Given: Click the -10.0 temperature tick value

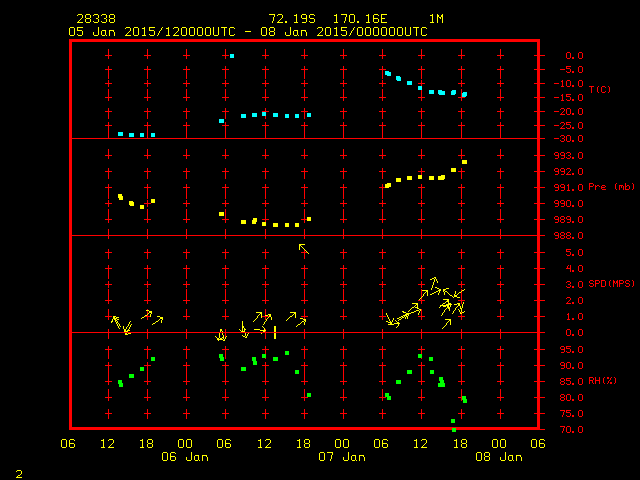Looking at the screenshot, I should [x=569, y=84].
